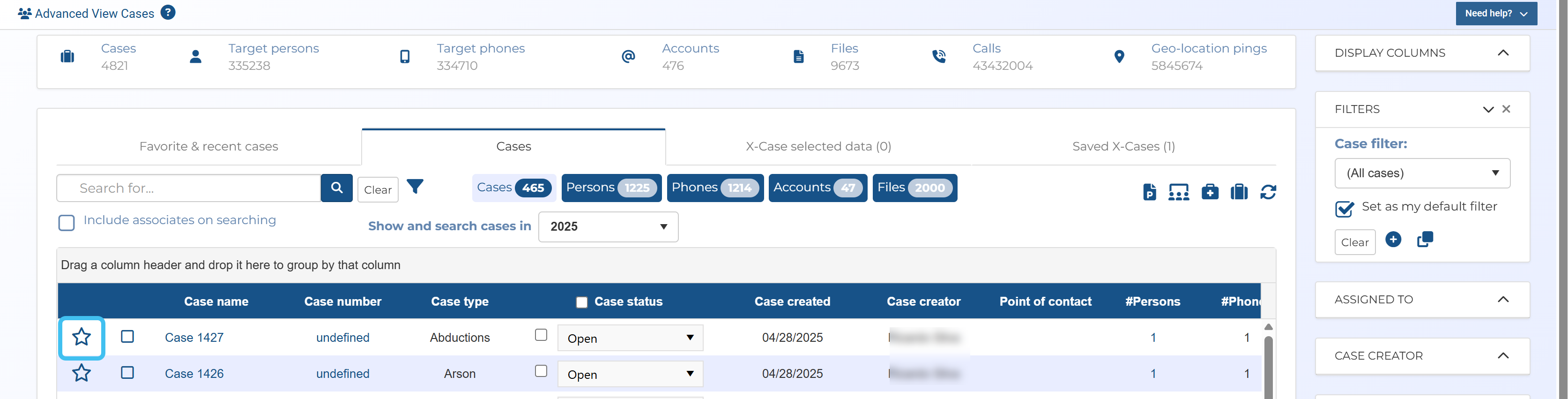Click the copy filter icon

point(1424,240)
